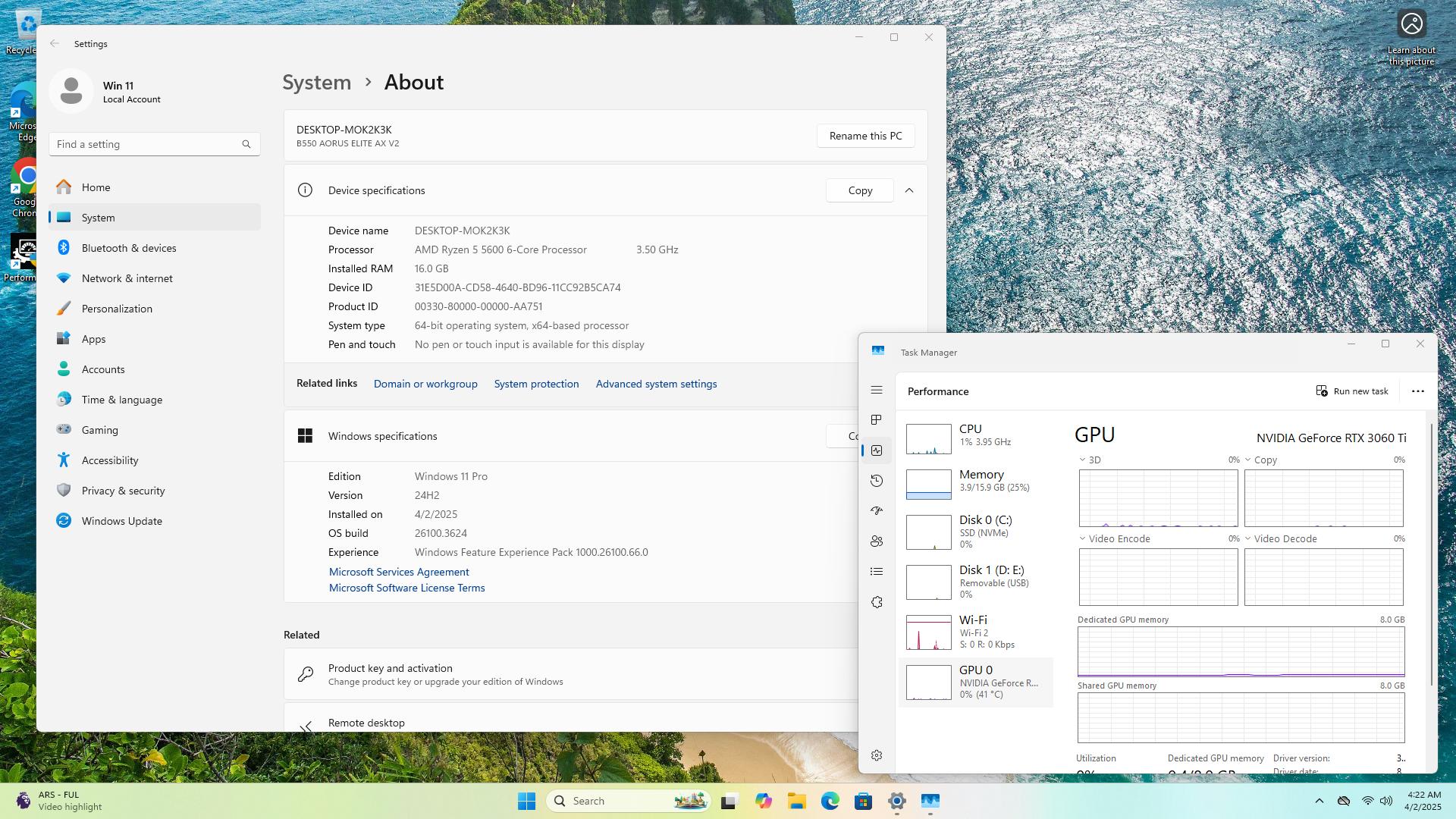The image size is (1456, 819).
Task: Open Network & internet settings
Action: 155,278
